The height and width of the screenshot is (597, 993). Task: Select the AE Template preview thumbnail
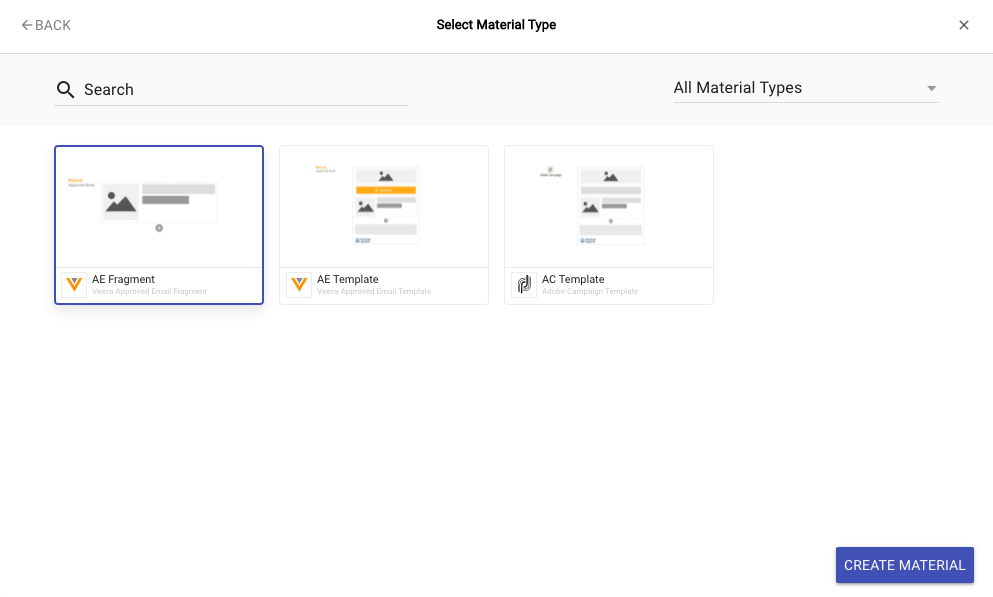[384, 206]
